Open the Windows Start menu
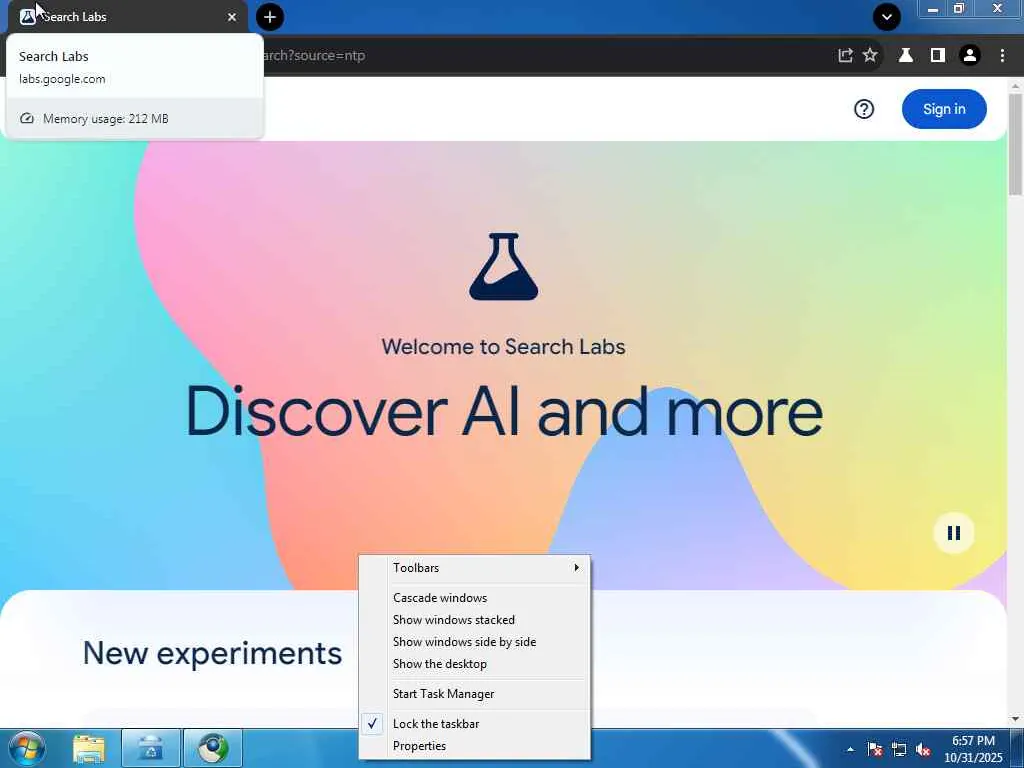 (x=27, y=748)
